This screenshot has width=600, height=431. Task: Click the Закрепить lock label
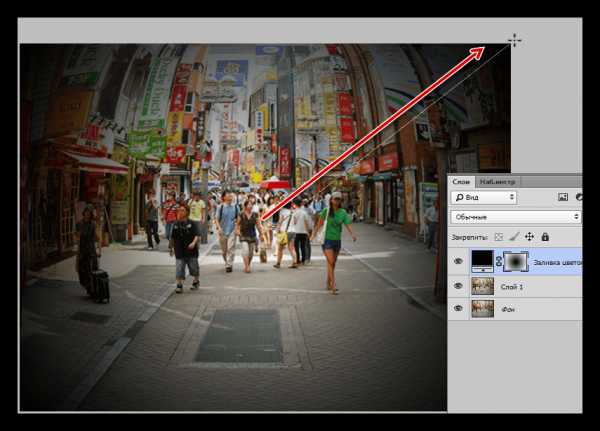(x=470, y=237)
